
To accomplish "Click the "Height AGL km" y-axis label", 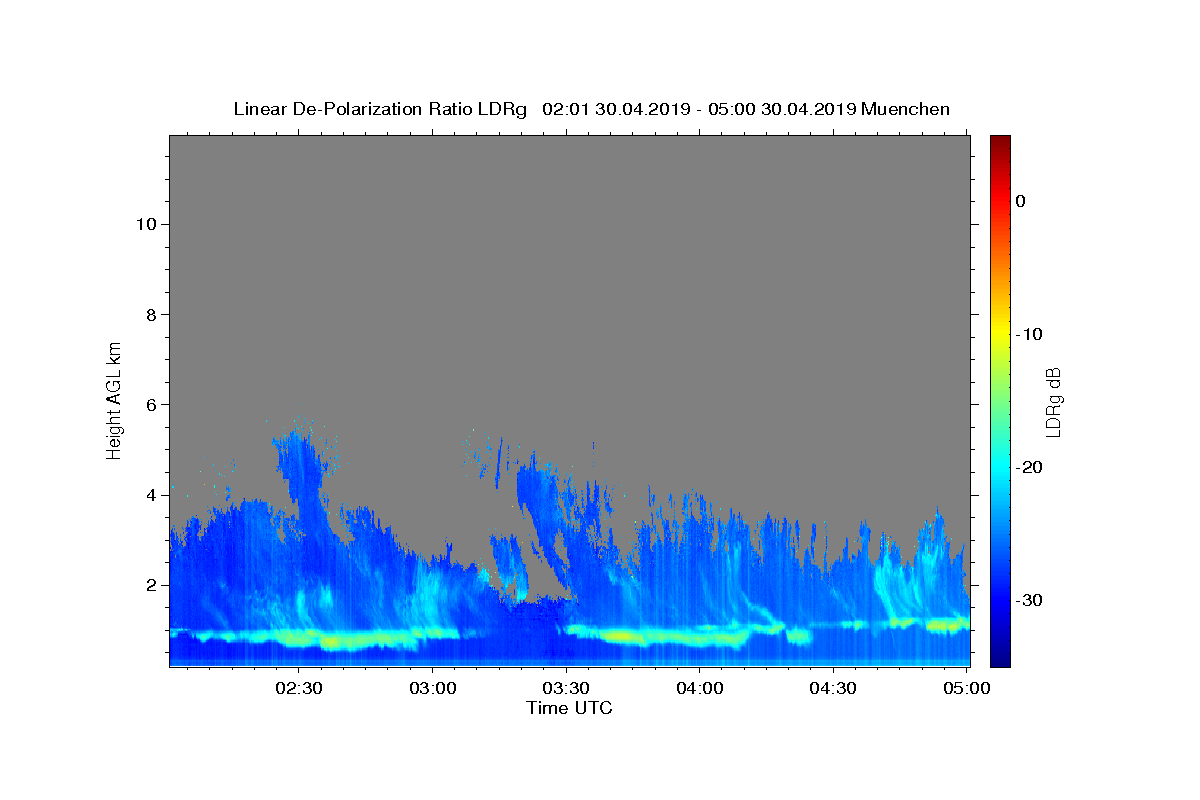I will pos(114,400).
